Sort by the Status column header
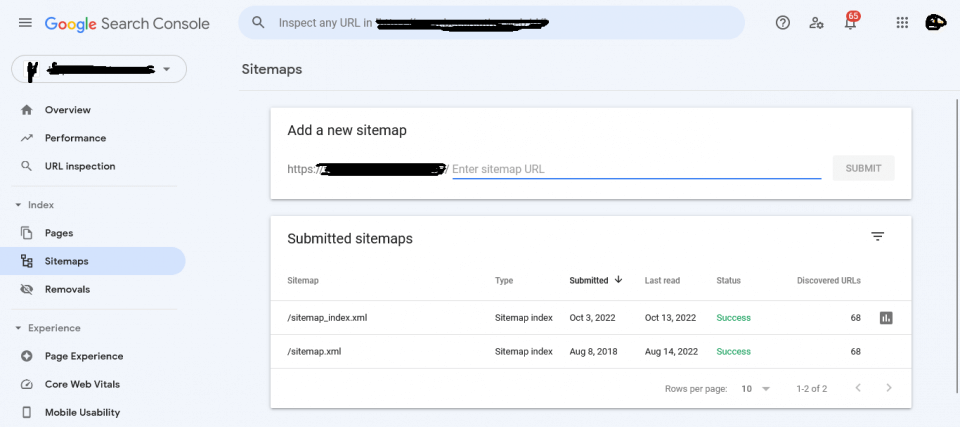Image resolution: width=960 pixels, height=427 pixels. coord(729,281)
